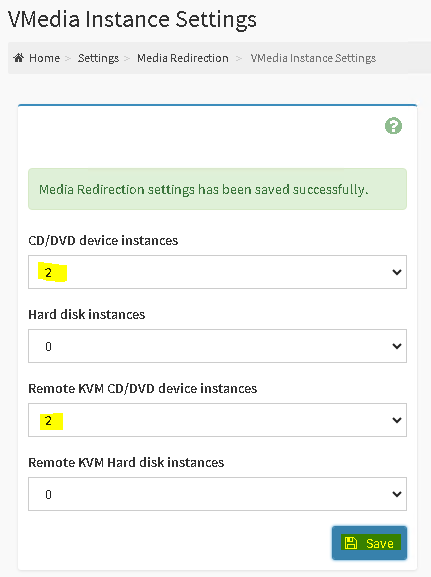The height and width of the screenshot is (577, 431).
Task: Open the Hard disk instances dropdown showing 0
Action: 218,346
